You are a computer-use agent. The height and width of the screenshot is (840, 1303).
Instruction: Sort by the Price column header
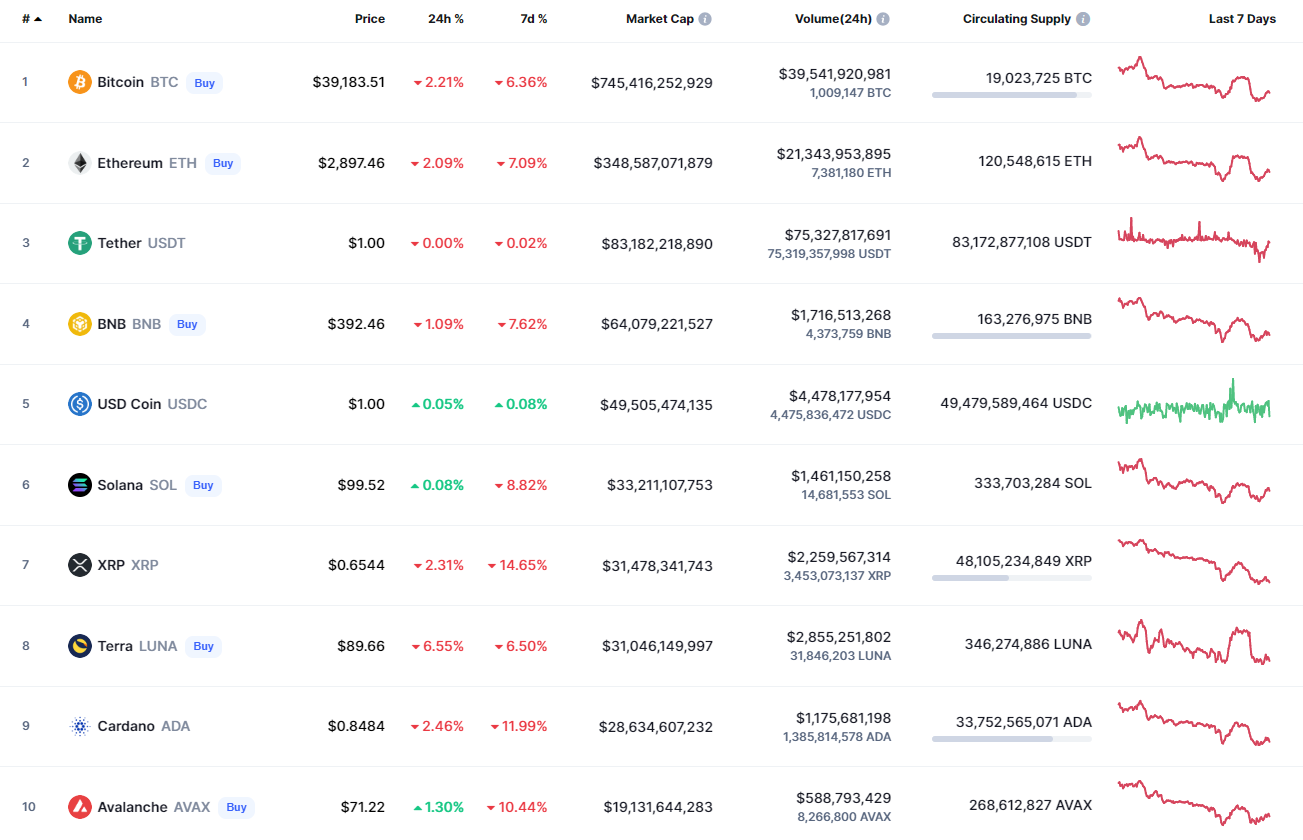pyautogui.click(x=369, y=19)
